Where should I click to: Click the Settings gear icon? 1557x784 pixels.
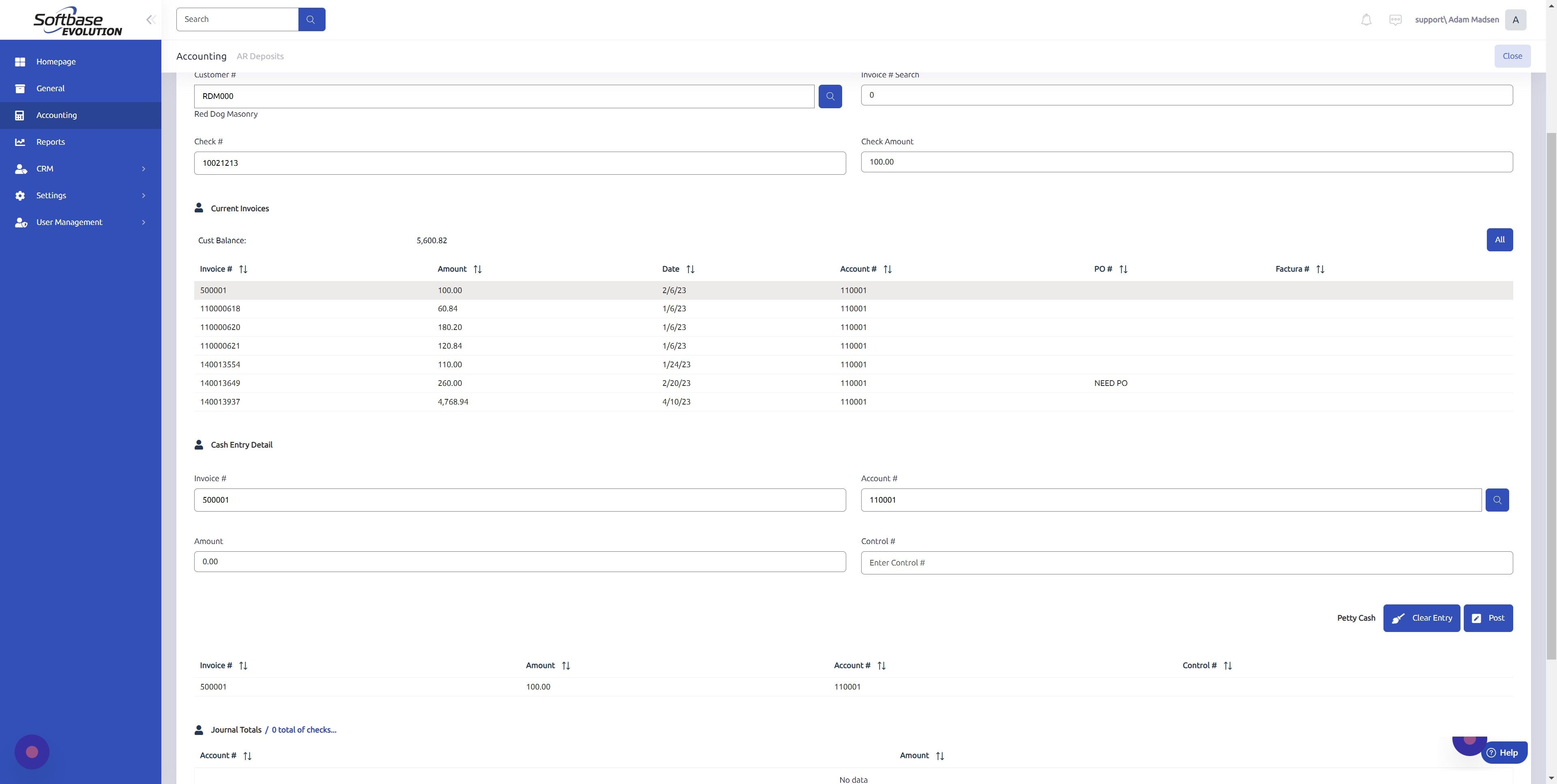coord(20,195)
